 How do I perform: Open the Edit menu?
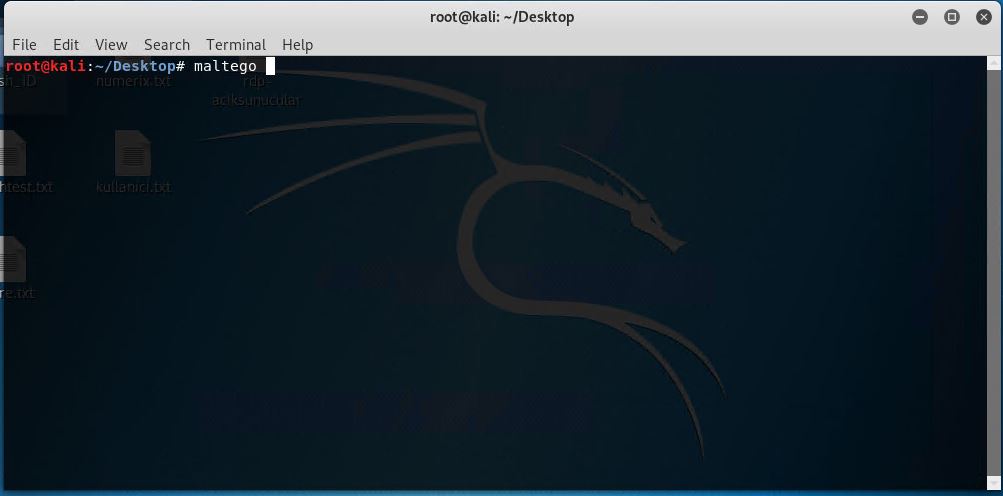point(66,45)
